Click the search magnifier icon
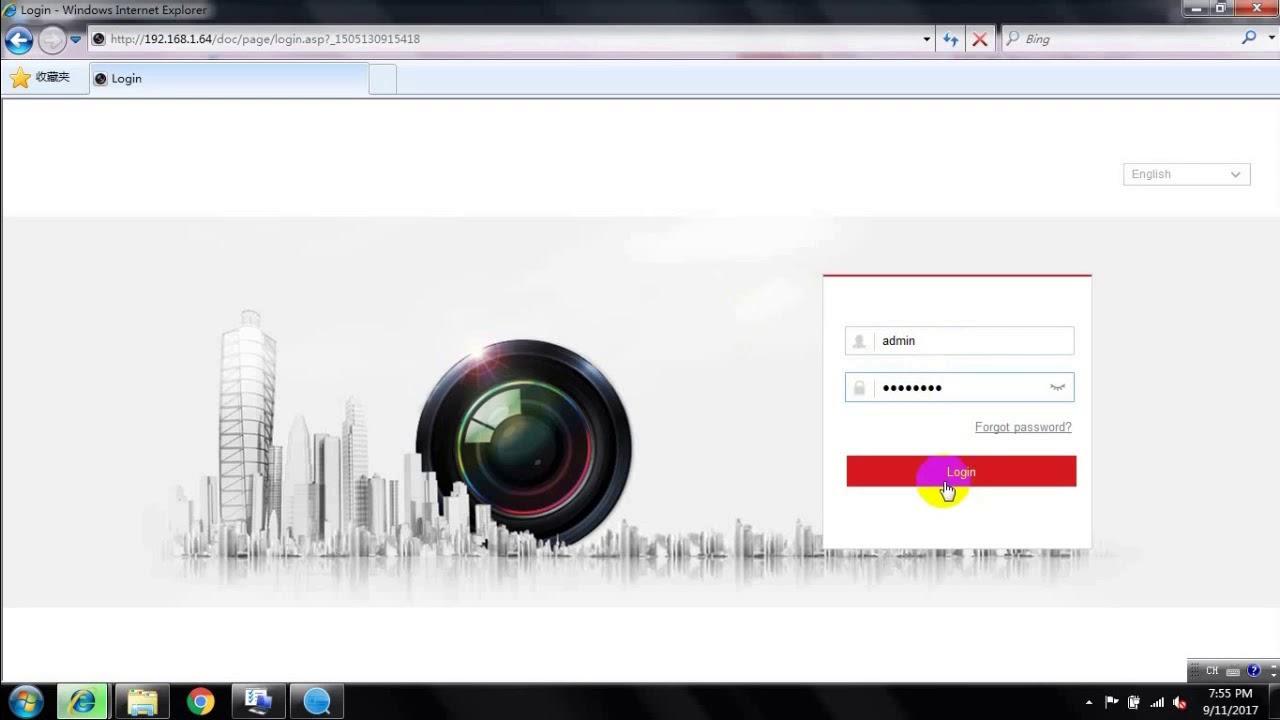Screen dimensions: 1280x720 1248,38
